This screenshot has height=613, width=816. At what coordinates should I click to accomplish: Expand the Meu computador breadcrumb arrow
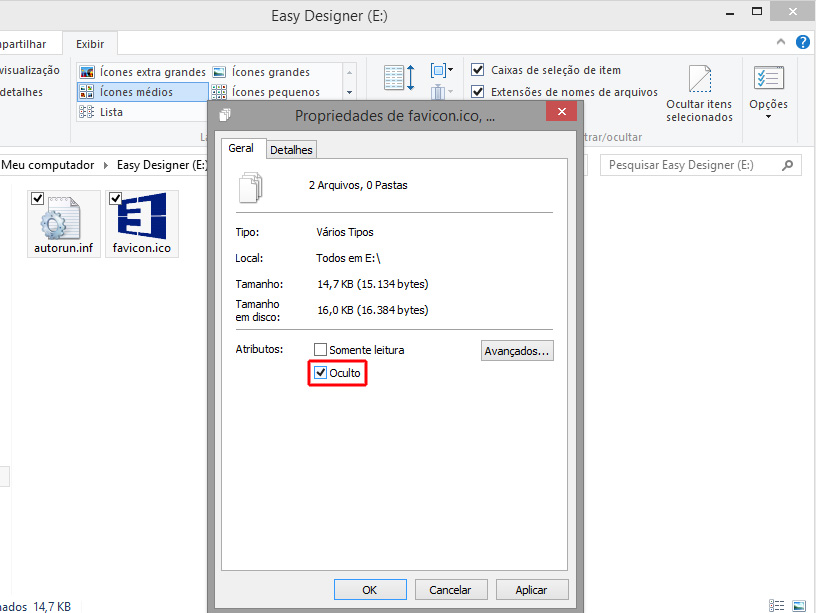point(105,165)
